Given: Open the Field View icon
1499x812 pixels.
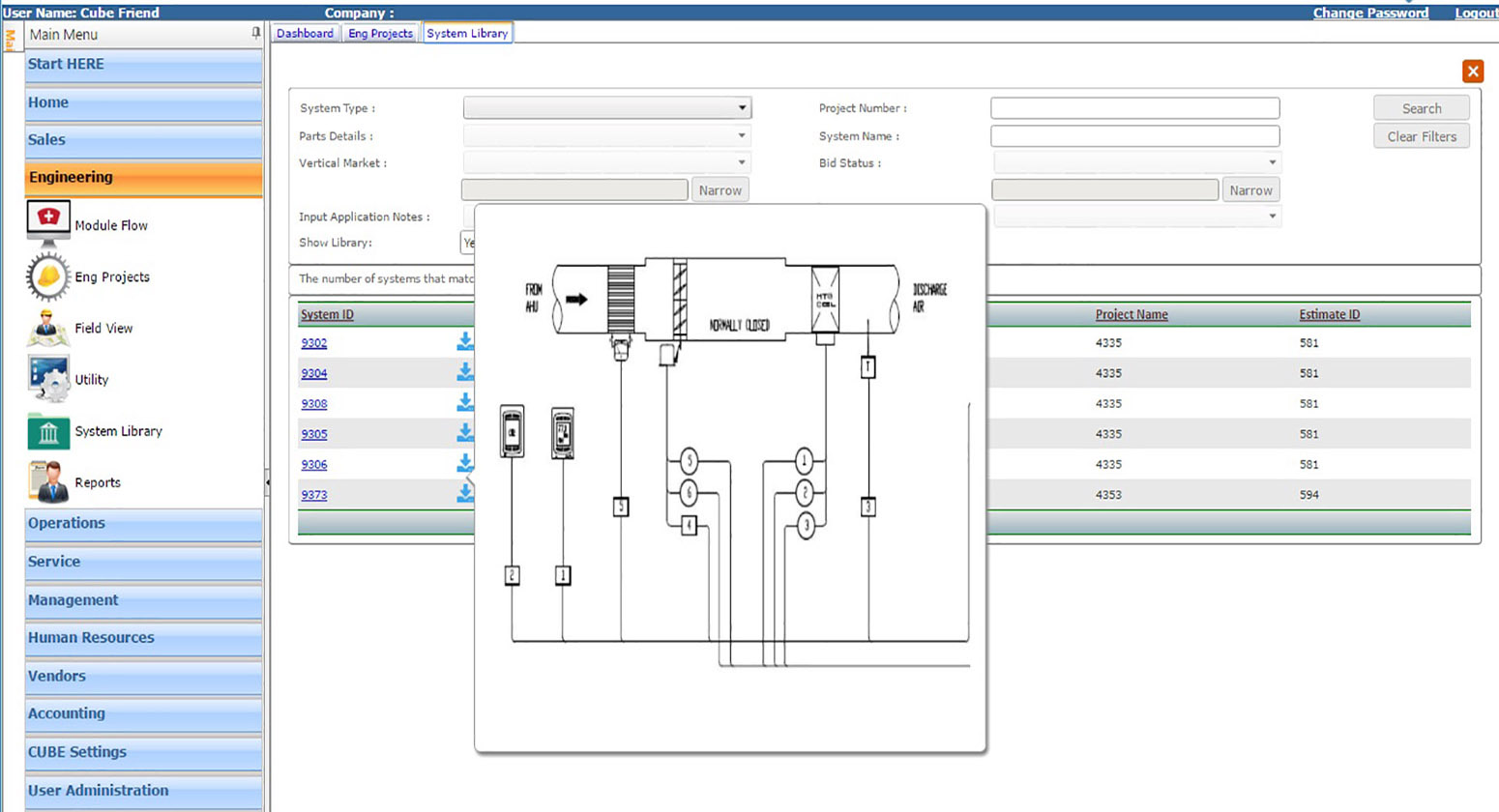Looking at the screenshot, I should [48, 329].
